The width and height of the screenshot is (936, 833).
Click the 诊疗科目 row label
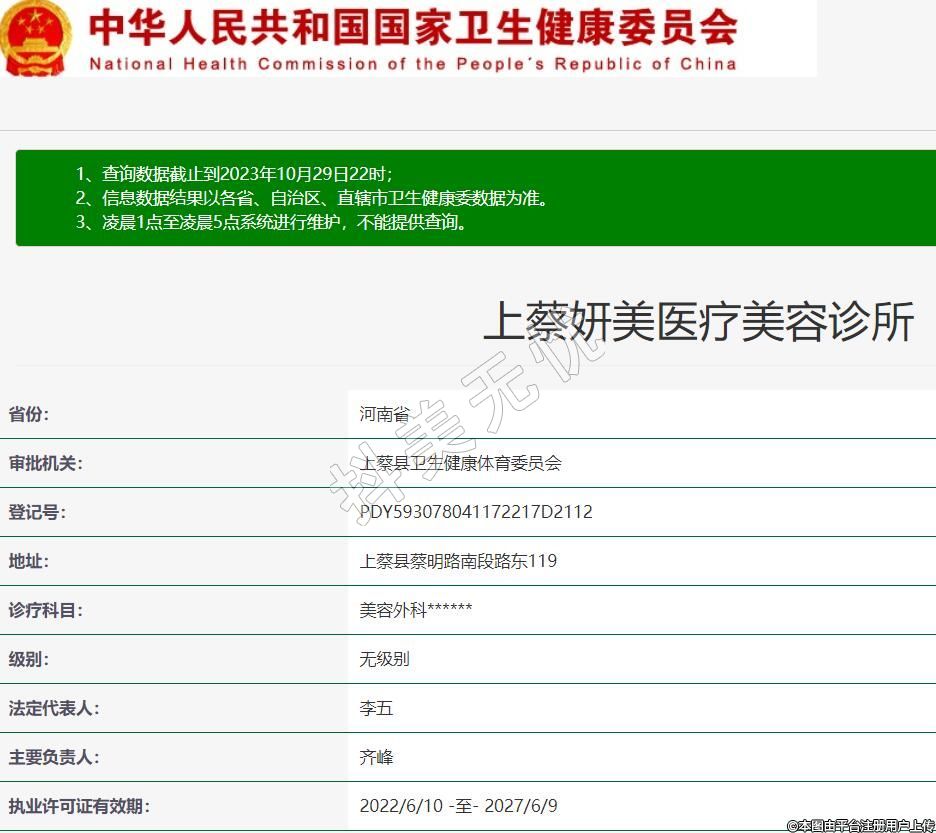click(46, 610)
